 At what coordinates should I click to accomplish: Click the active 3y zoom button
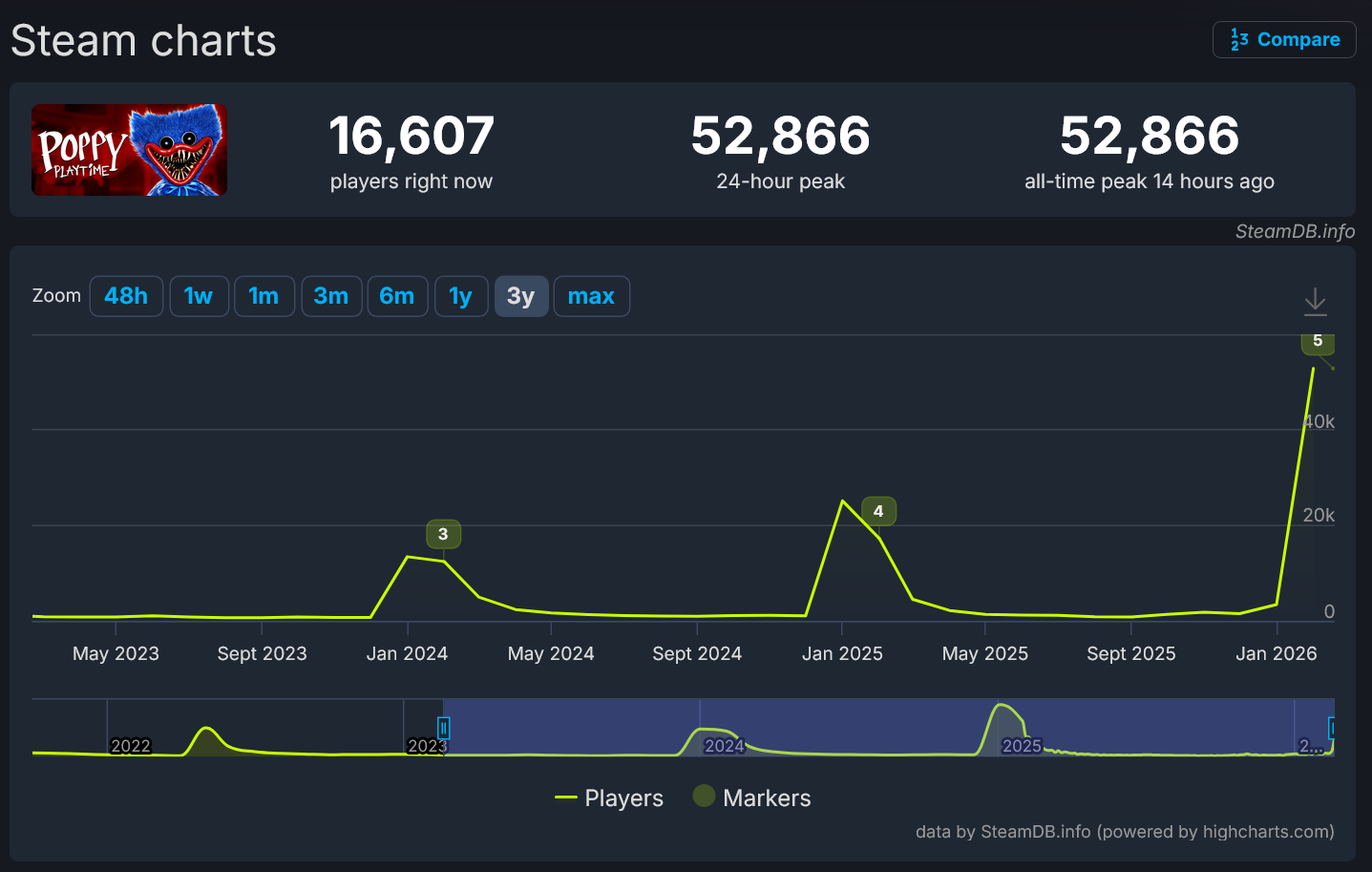coord(520,296)
